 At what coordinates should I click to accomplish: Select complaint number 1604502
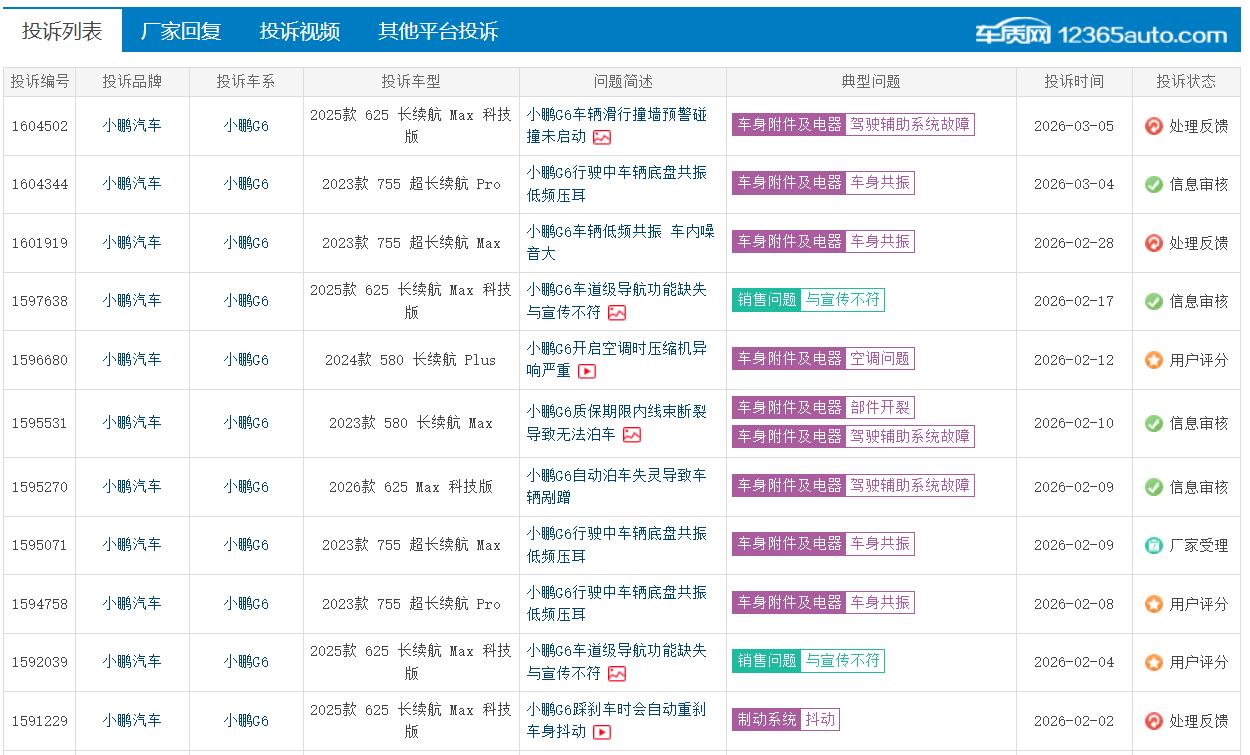click(40, 126)
